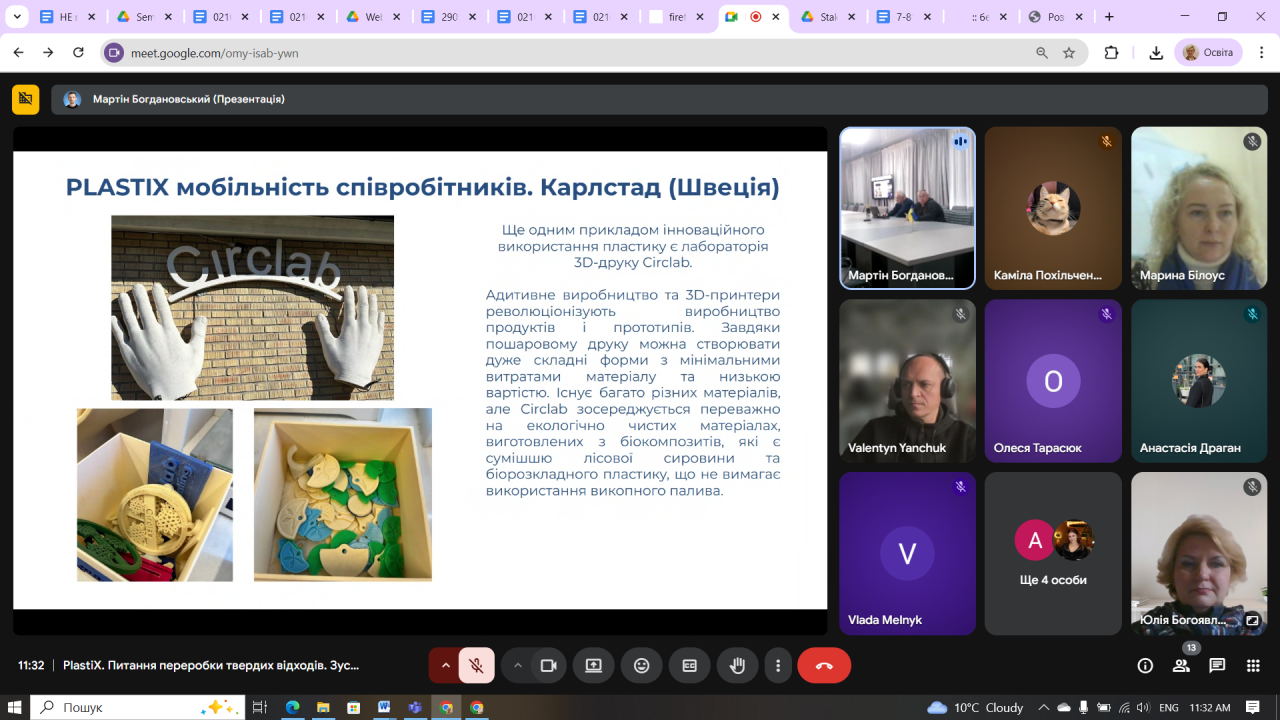This screenshot has width=1280, height=720.
Task: Expand audio settings arrow beside the microphone
Action: pos(446,666)
